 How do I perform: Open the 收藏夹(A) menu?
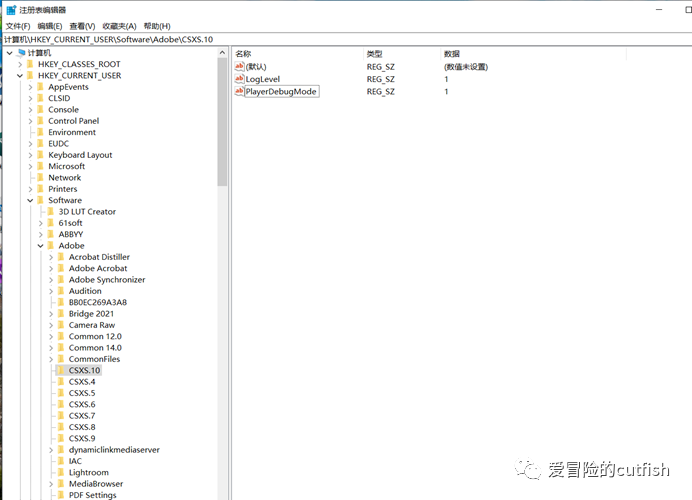tap(120, 26)
